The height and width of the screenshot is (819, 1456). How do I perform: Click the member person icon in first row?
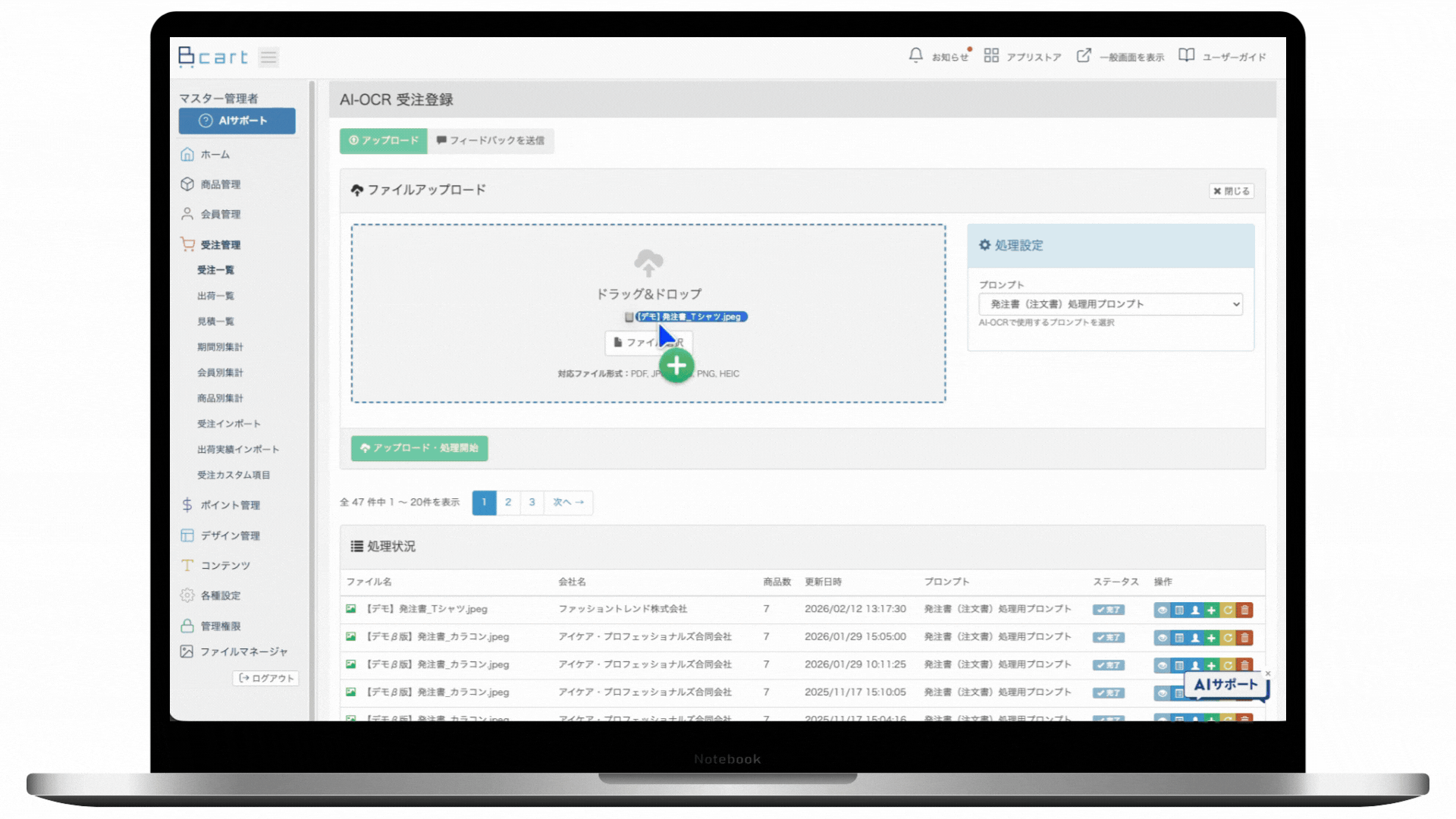(x=1195, y=610)
